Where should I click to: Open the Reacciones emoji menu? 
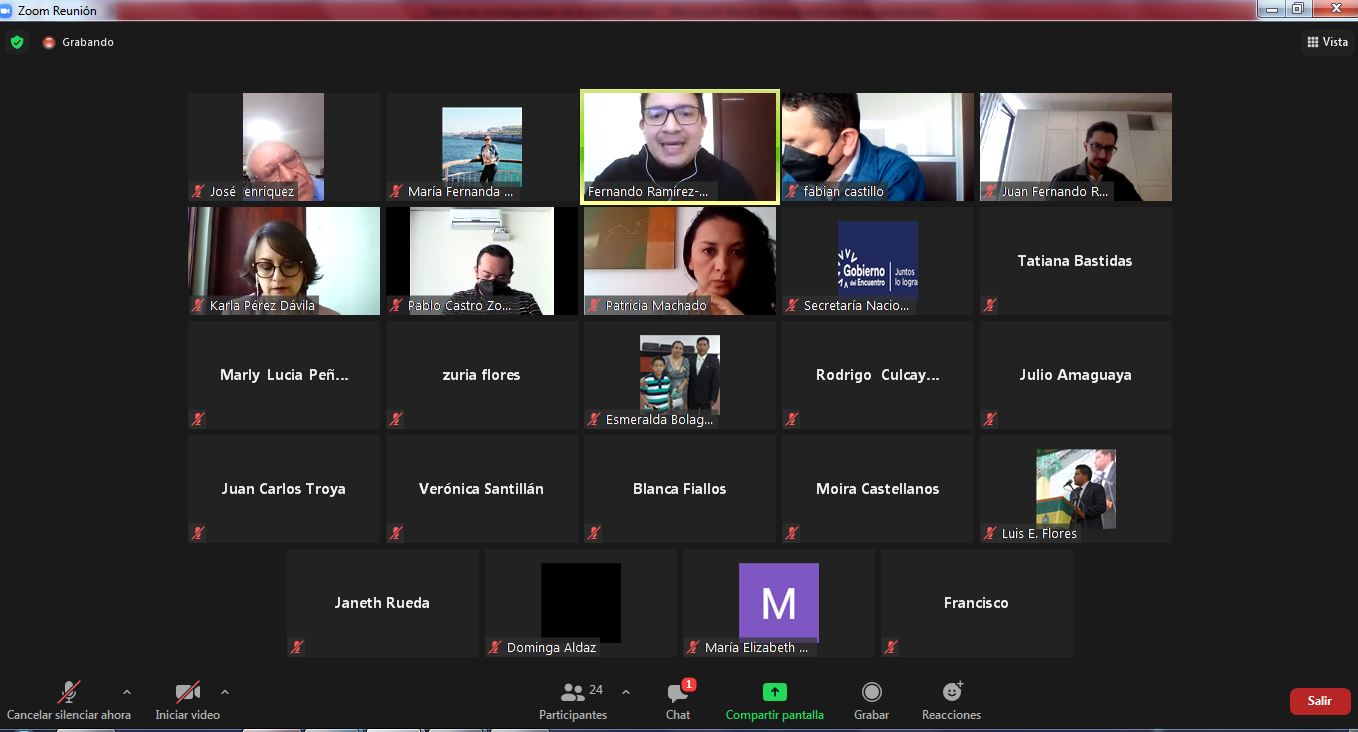(951, 692)
